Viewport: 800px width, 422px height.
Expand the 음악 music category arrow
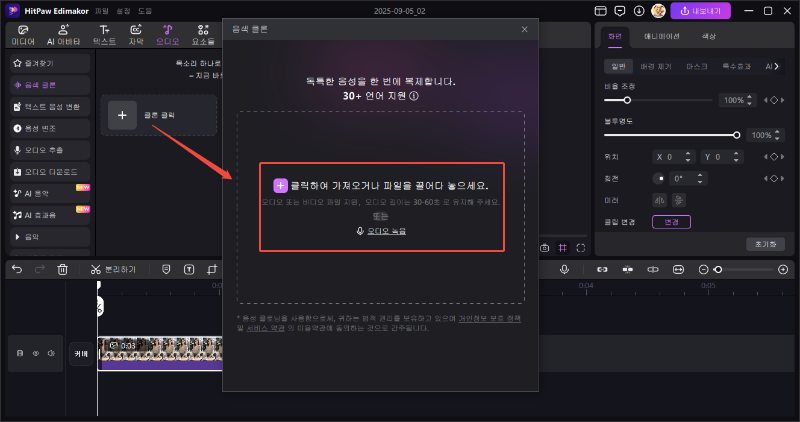17,237
